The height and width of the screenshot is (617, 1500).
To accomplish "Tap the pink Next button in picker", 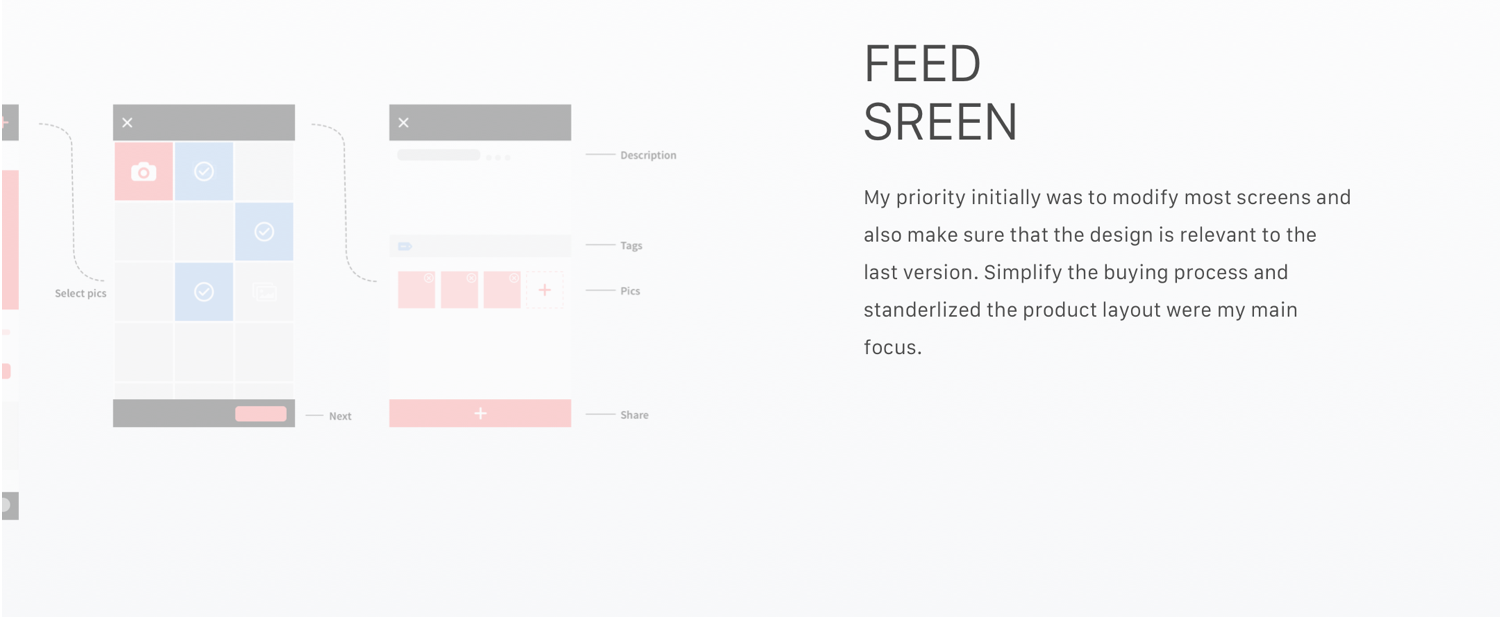I will point(261,414).
